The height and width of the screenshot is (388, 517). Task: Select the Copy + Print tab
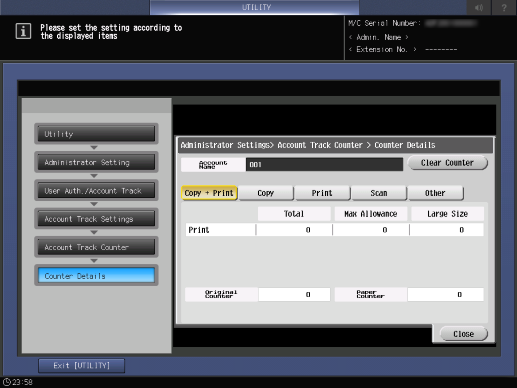pos(209,193)
